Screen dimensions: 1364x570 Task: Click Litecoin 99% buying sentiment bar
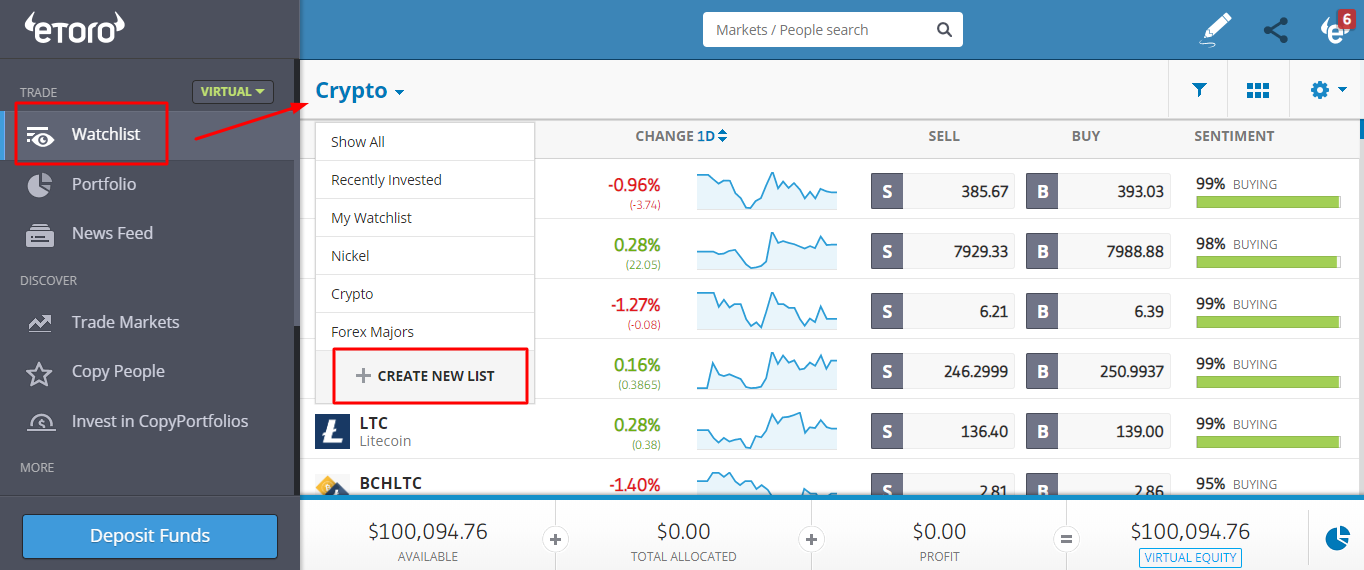[x=1268, y=442]
